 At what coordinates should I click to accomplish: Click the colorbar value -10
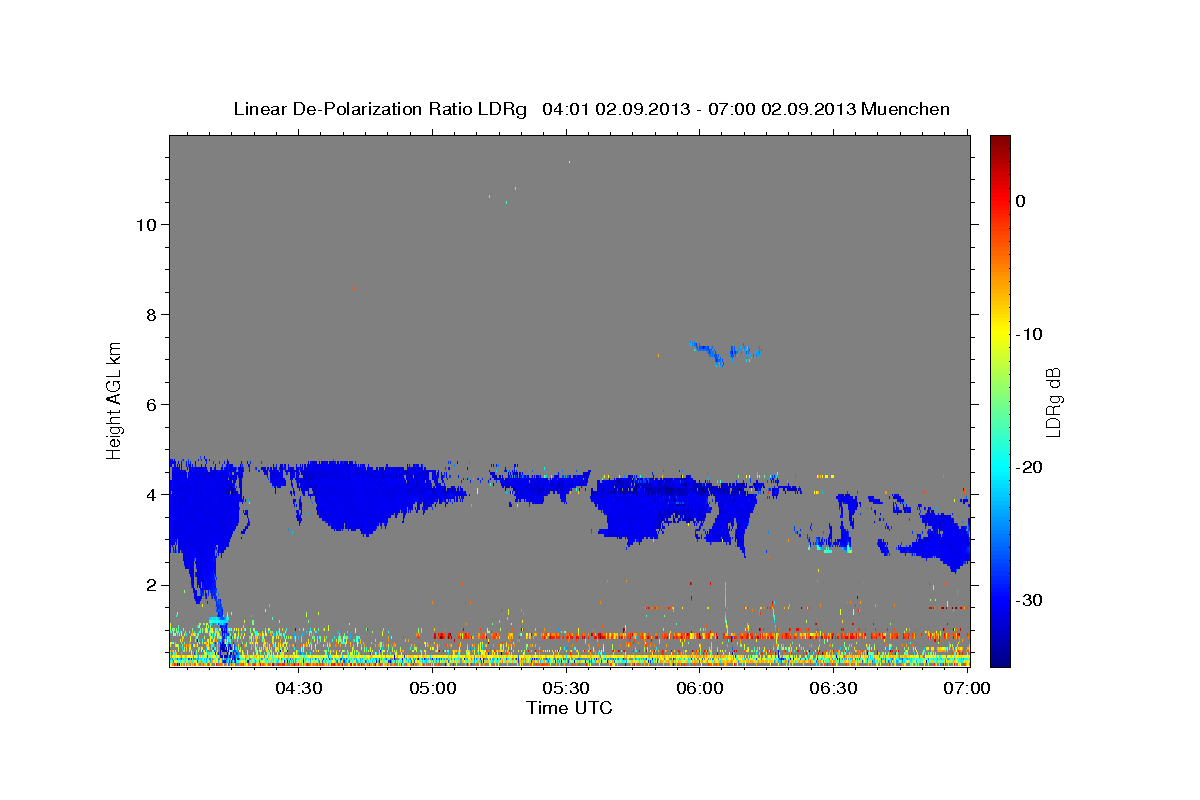pos(1028,334)
